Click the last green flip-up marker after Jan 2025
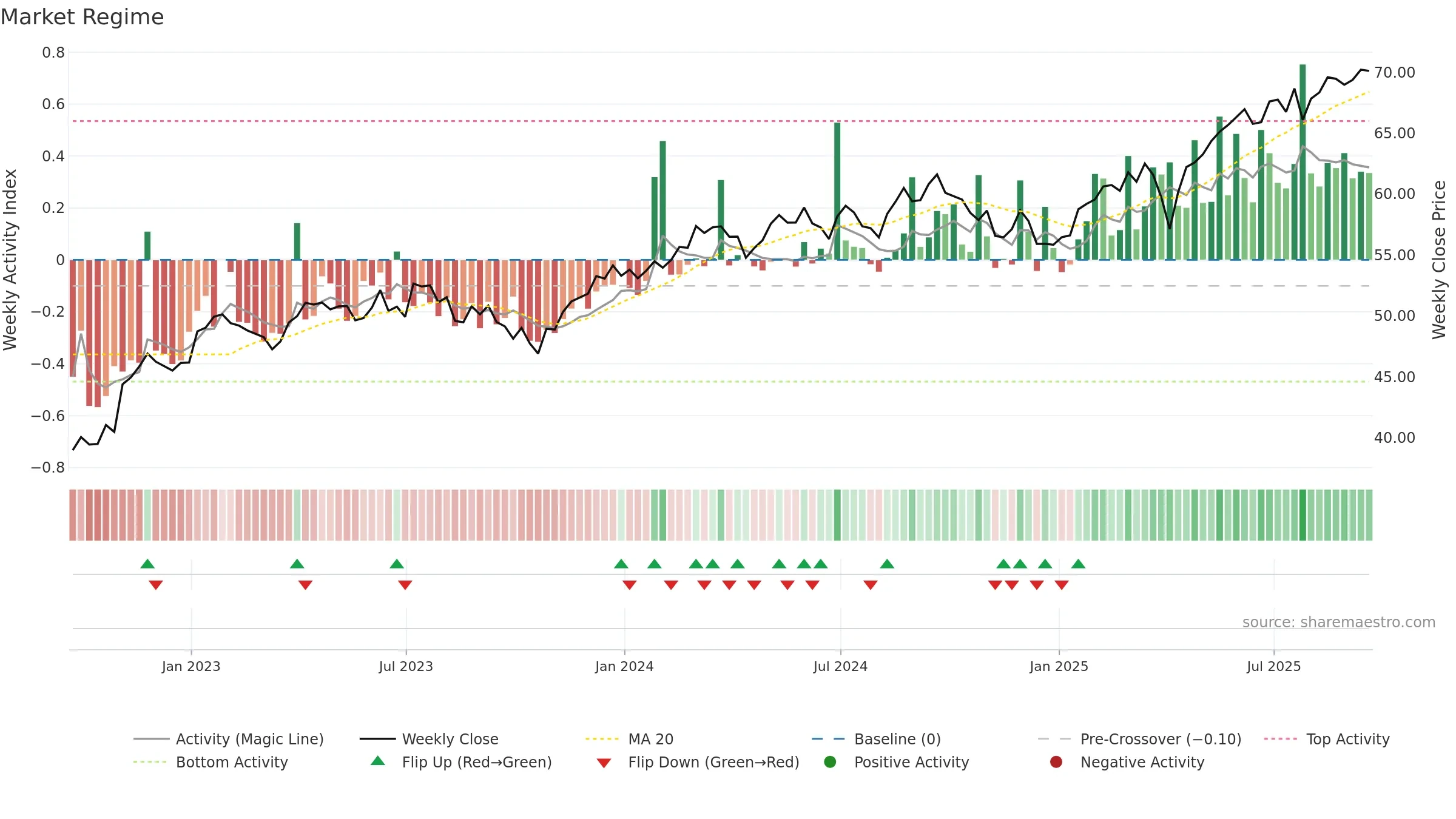This screenshot has width=1456, height=819. click(1078, 564)
